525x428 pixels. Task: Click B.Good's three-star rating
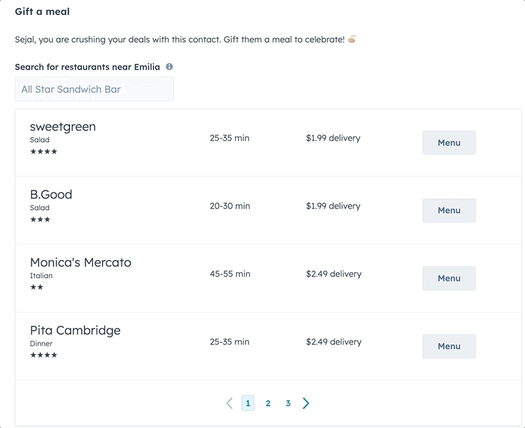coord(40,219)
